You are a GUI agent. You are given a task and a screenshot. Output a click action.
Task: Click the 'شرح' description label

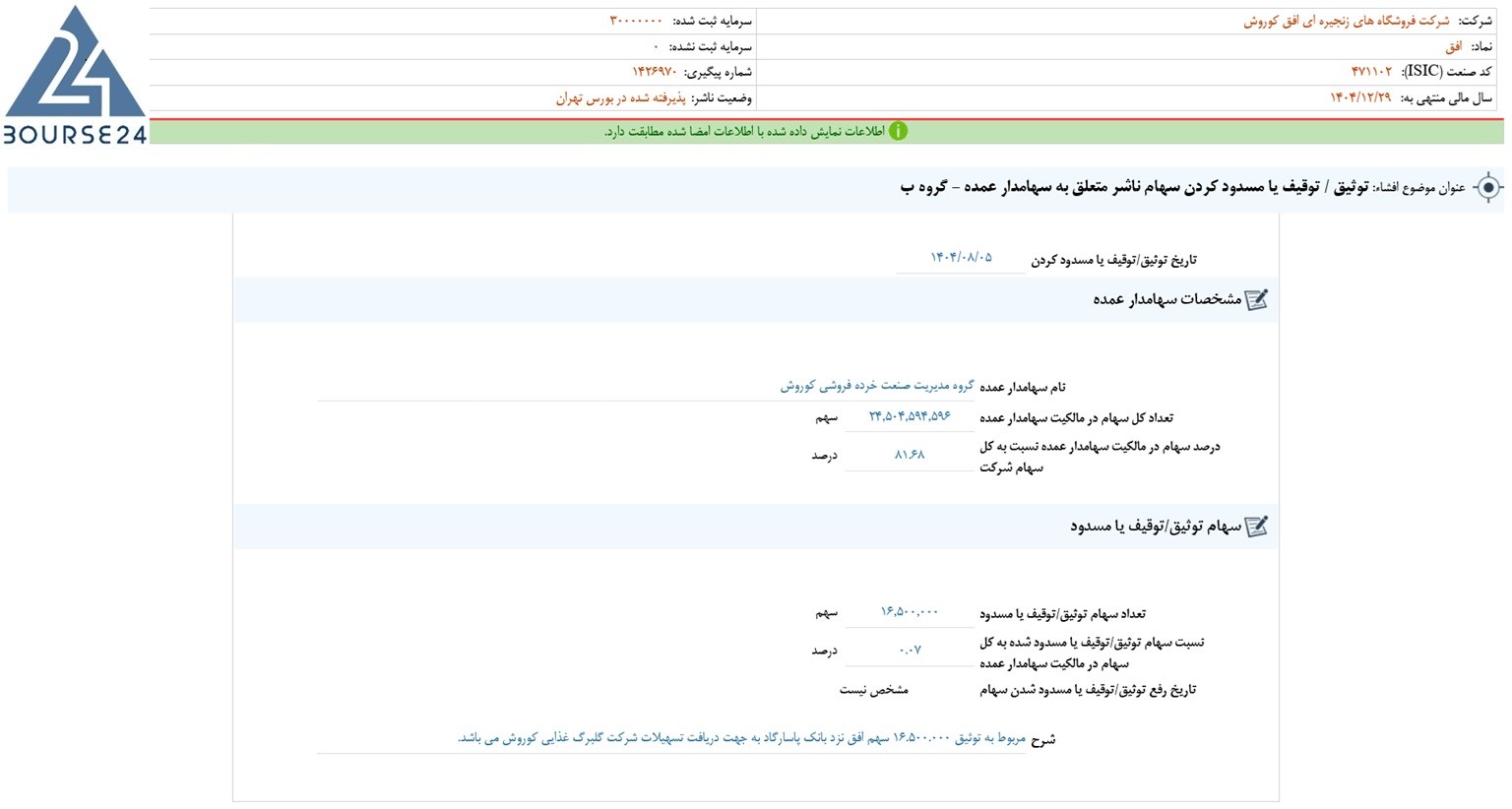1043,739
